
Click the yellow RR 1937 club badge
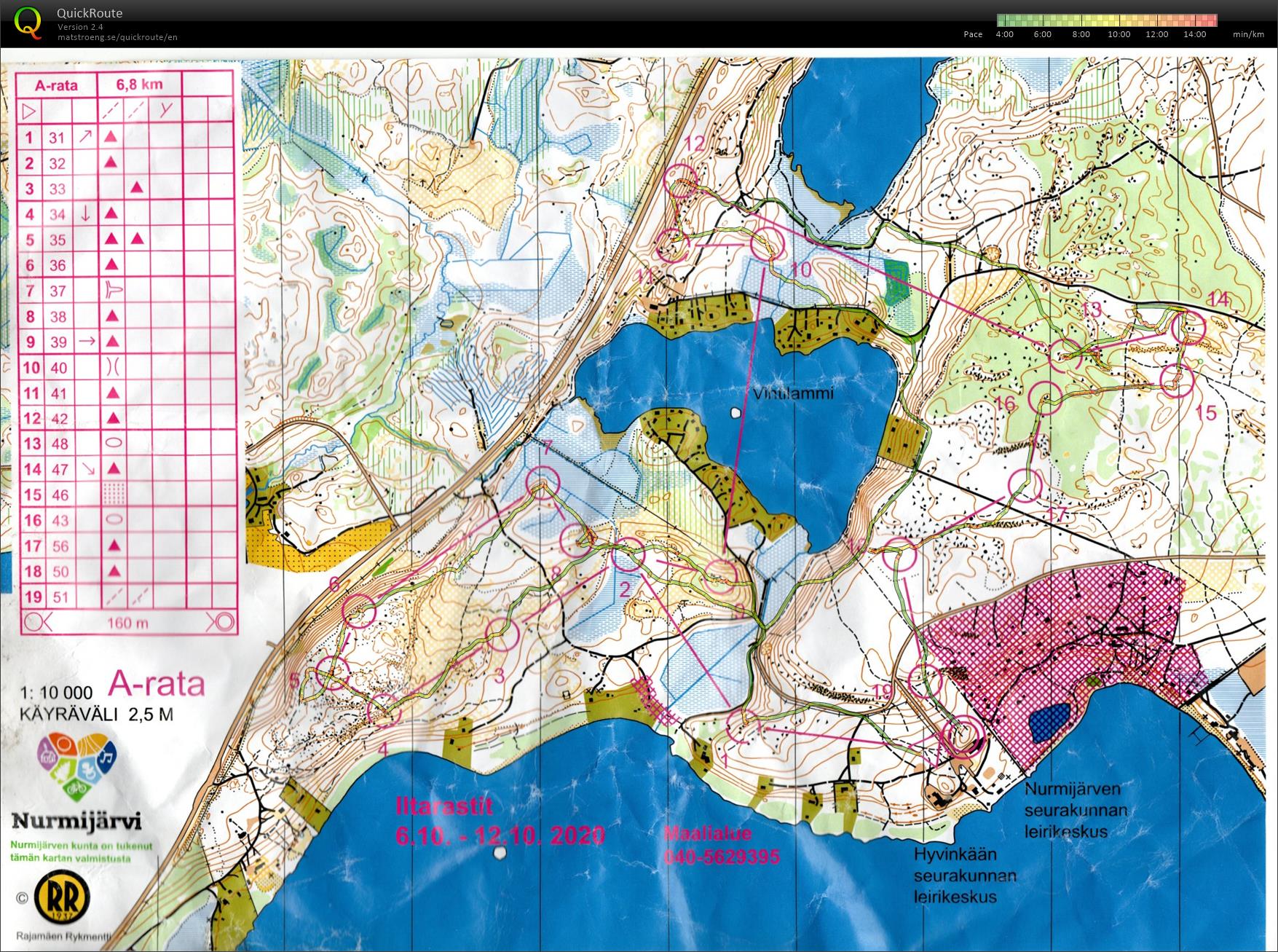pos(63,897)
